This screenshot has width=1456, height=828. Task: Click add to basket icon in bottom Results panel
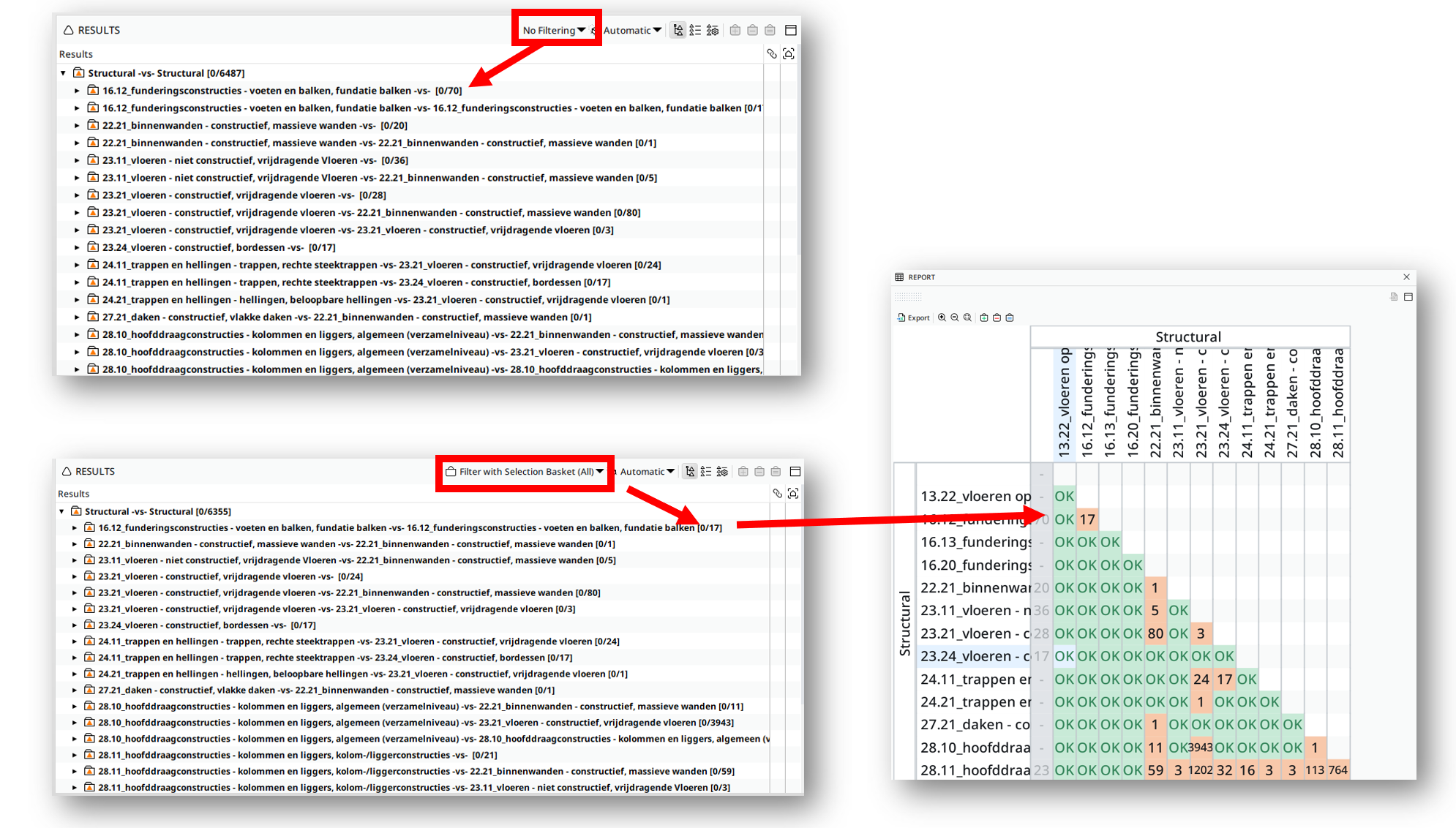(743, 472)
